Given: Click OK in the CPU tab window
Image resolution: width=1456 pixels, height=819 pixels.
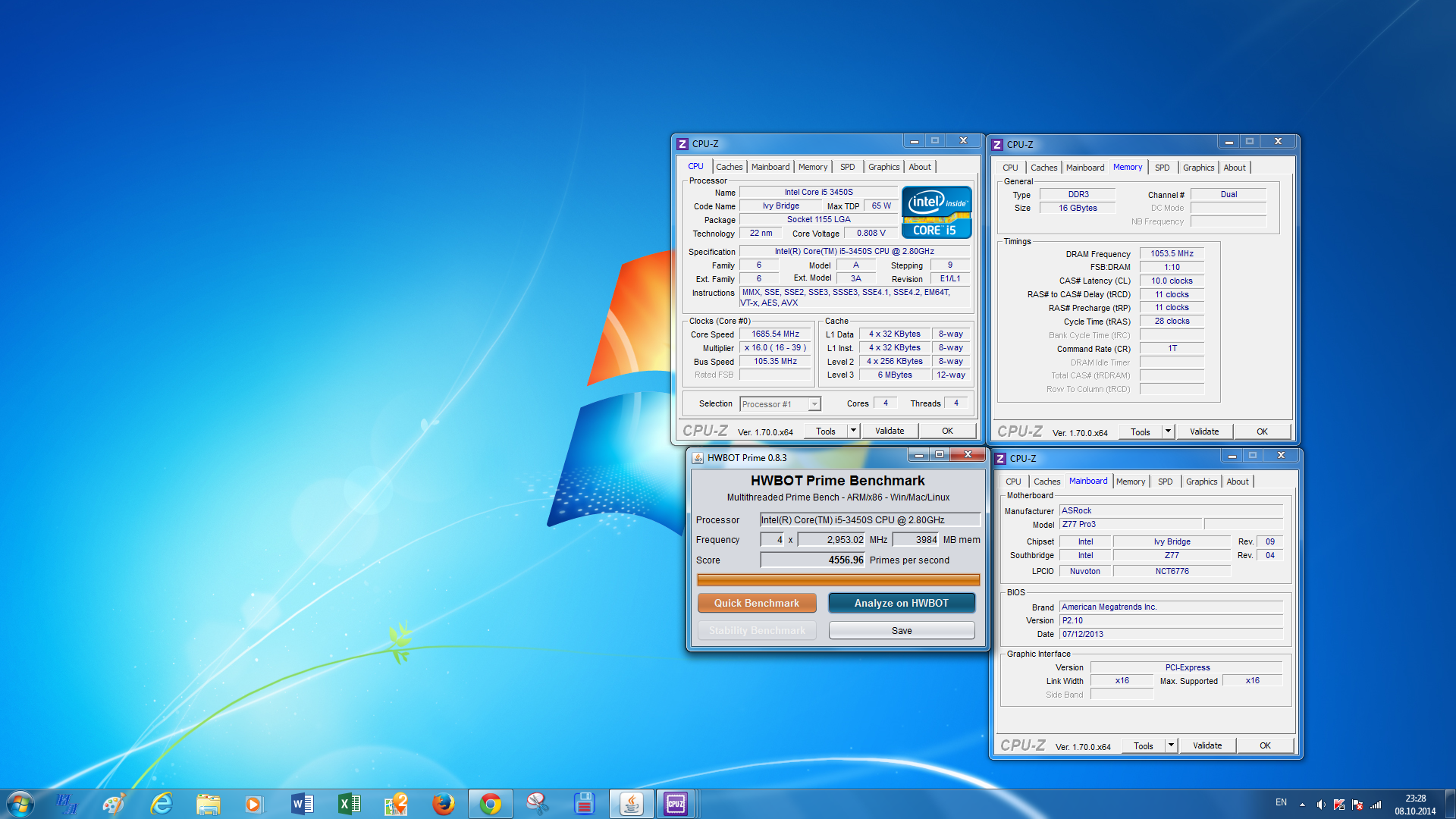Looking at the screenshot, I should [x=947, y=431].
